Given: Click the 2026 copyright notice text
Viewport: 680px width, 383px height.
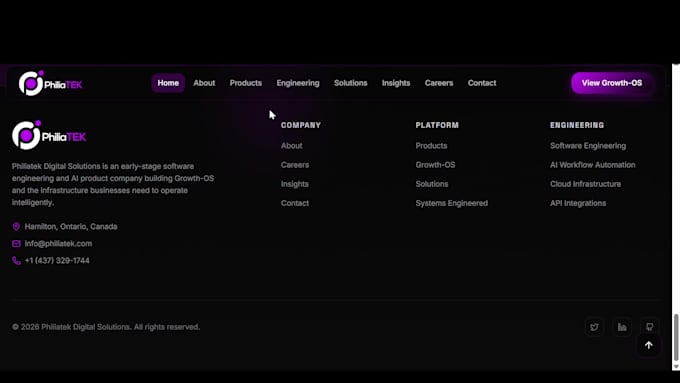Looking at the screenshot, I should (x=106, y=327).
